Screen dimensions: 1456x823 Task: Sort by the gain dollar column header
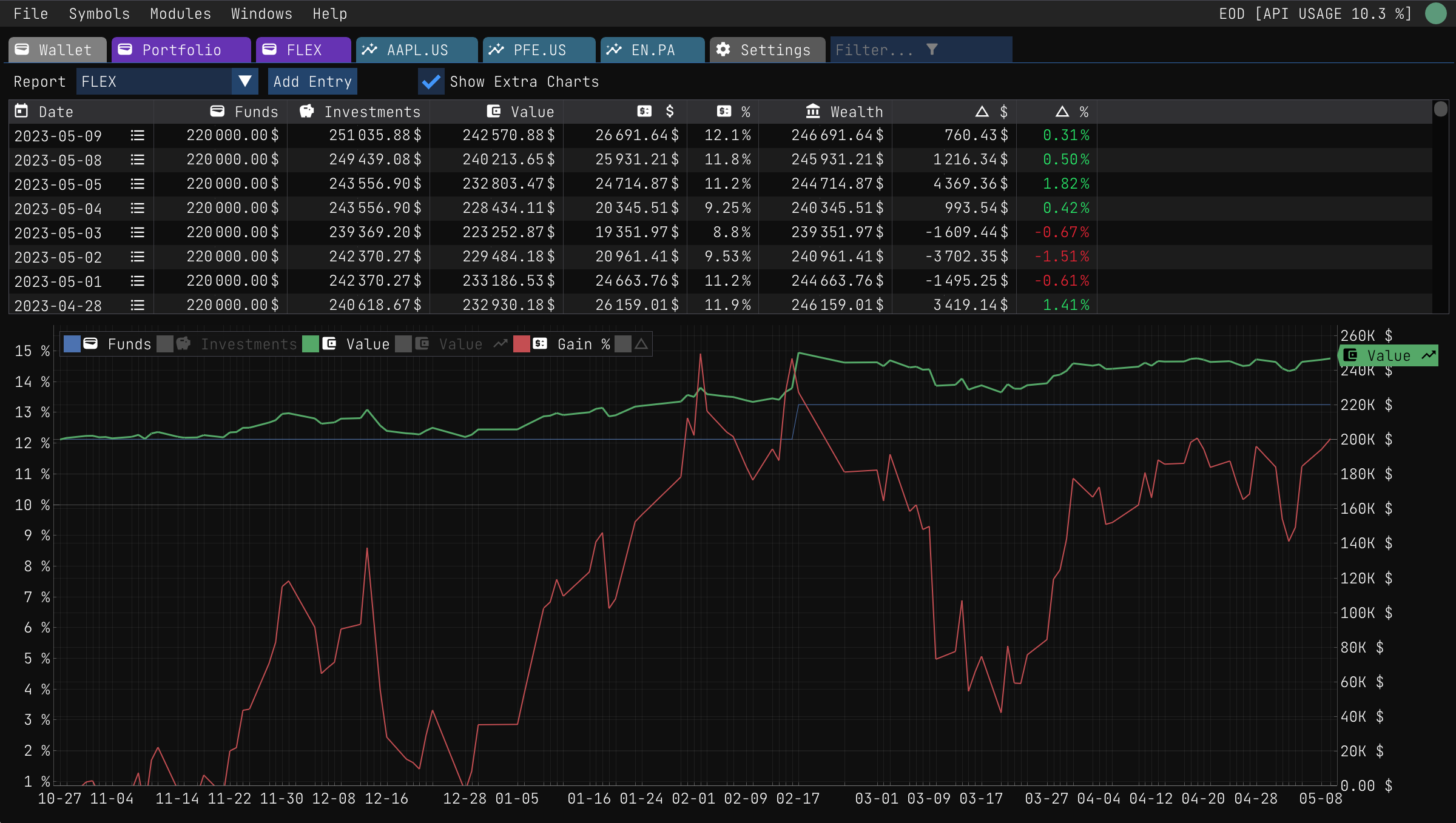625,112
